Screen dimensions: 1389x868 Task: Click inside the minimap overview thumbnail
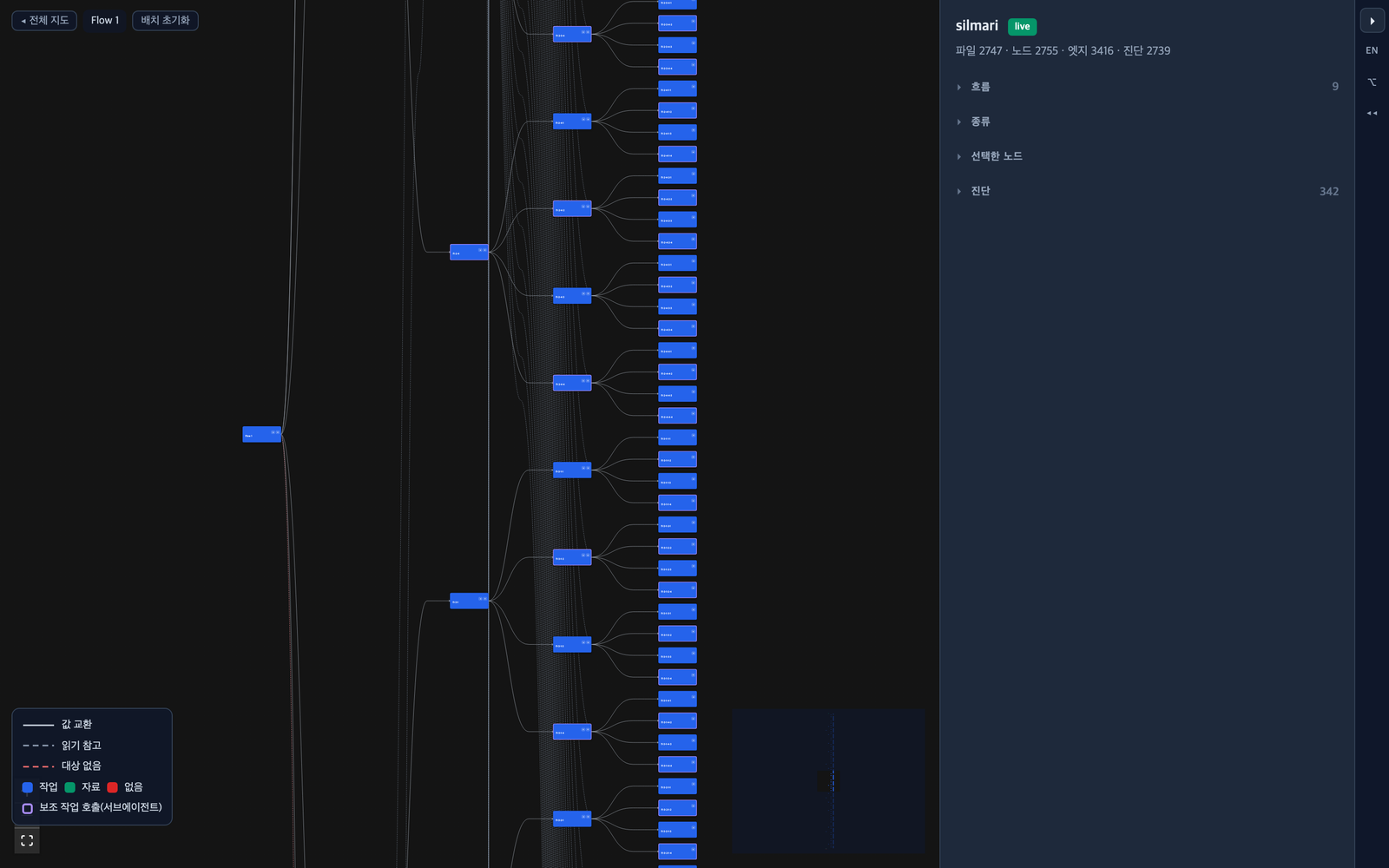pyautogui.click(x=829, y=781)
